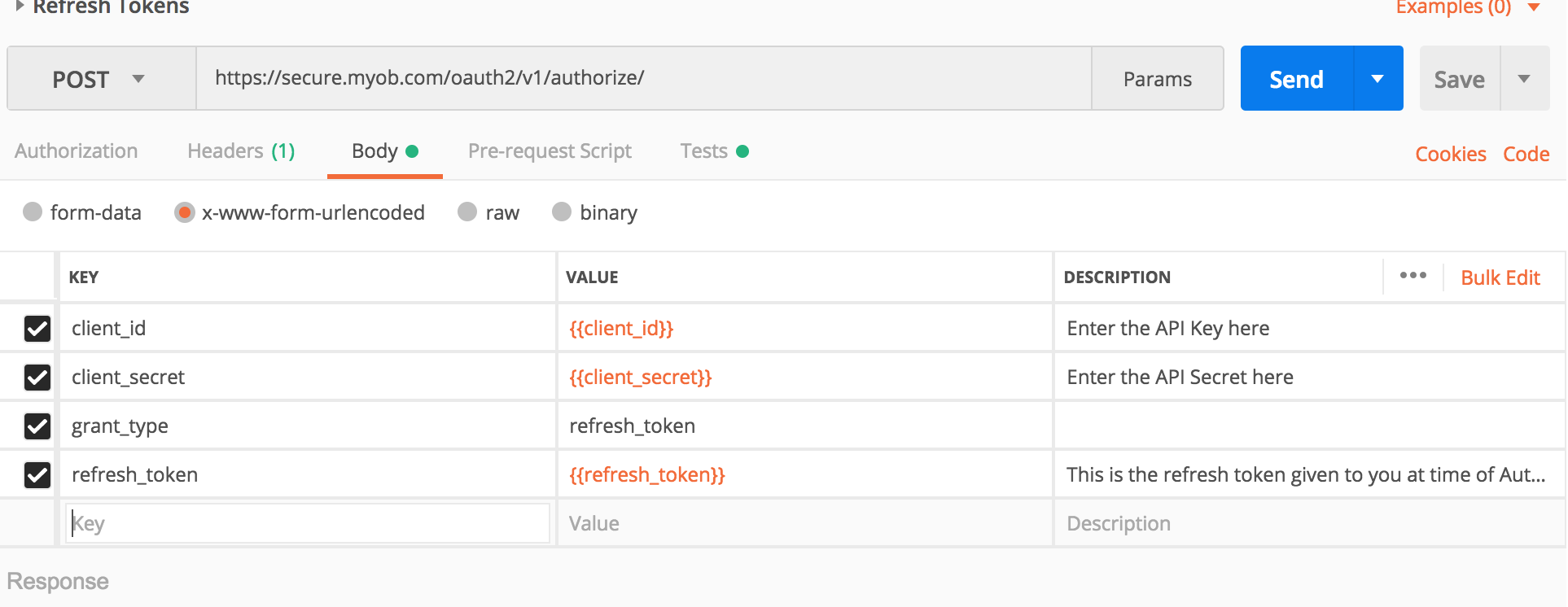This screenshot has height=607, width=1568.
Task: Switch to the Headers (1) tab
Action: pos(241,151)
